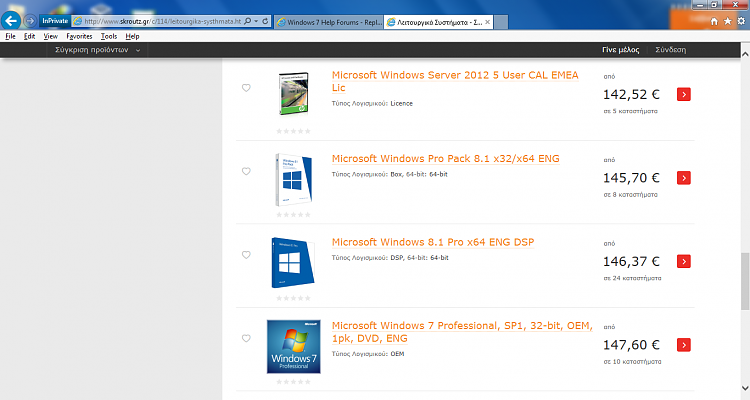This screenshot has height=400, width=750.
Task: Click red arrow next to 142,52 € price
Action: [684, 94]
